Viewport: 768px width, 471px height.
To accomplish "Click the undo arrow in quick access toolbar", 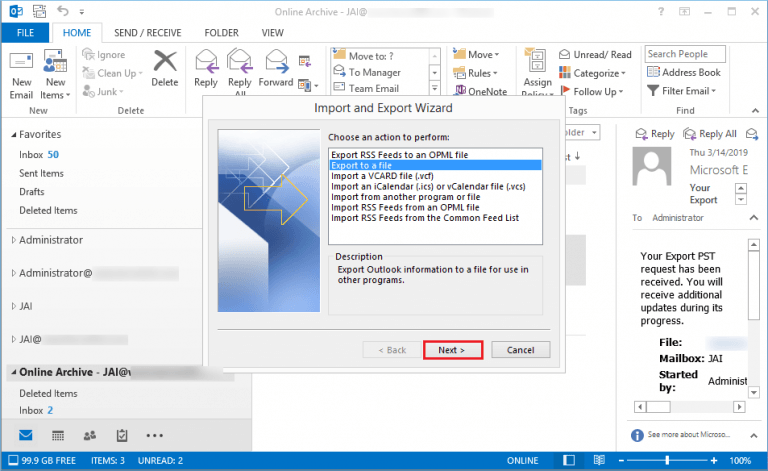I will tap(63, 10).
